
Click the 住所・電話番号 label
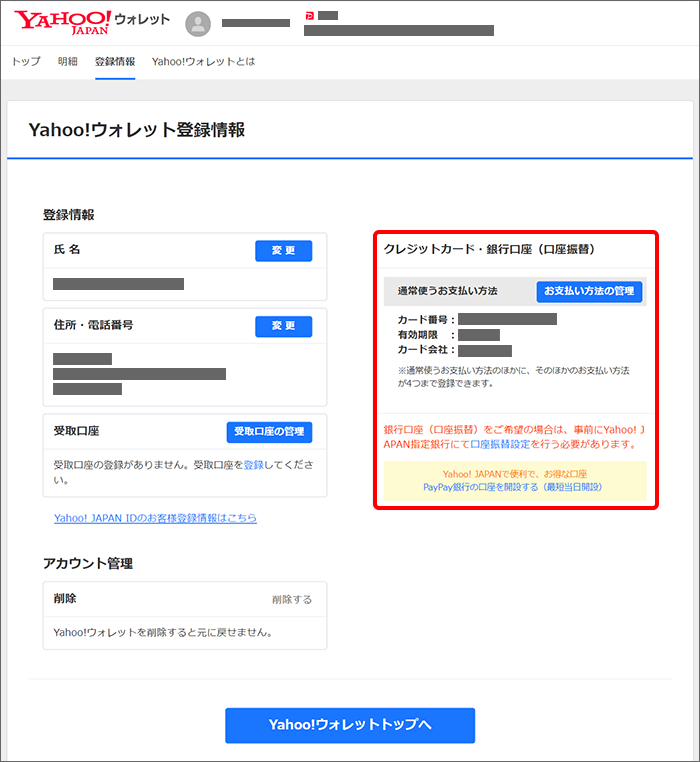click(93, 325)
